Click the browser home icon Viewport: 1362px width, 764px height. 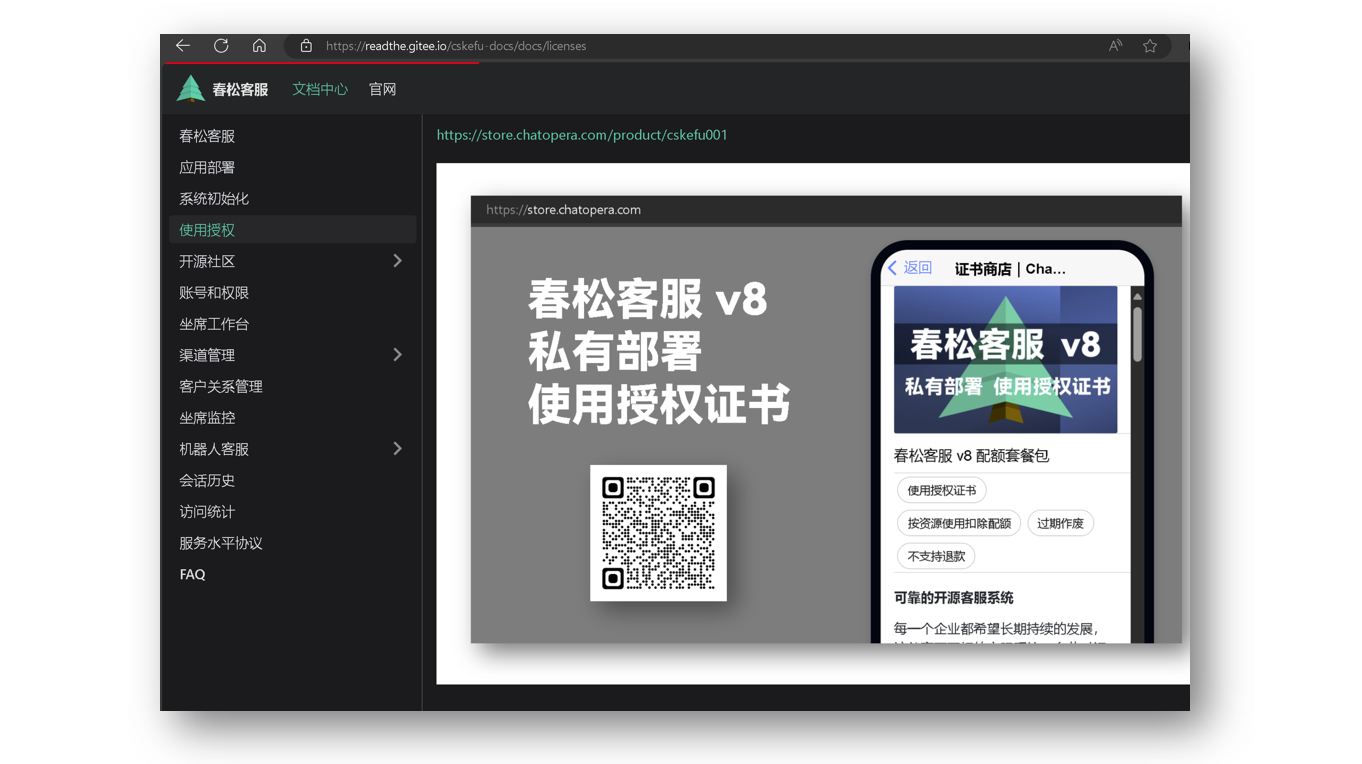click(259, 46)
